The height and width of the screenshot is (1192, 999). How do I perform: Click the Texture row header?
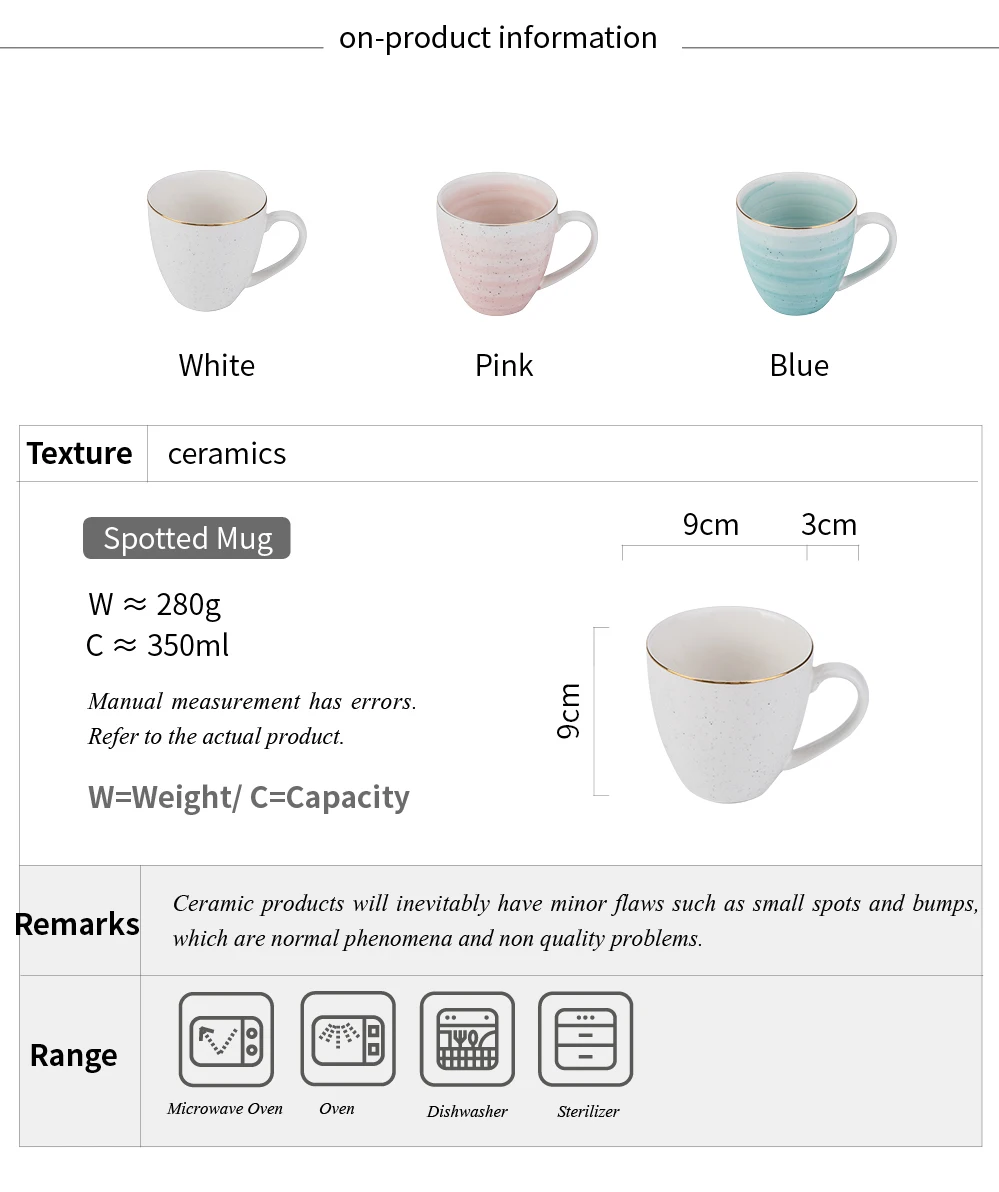point(80,453)
